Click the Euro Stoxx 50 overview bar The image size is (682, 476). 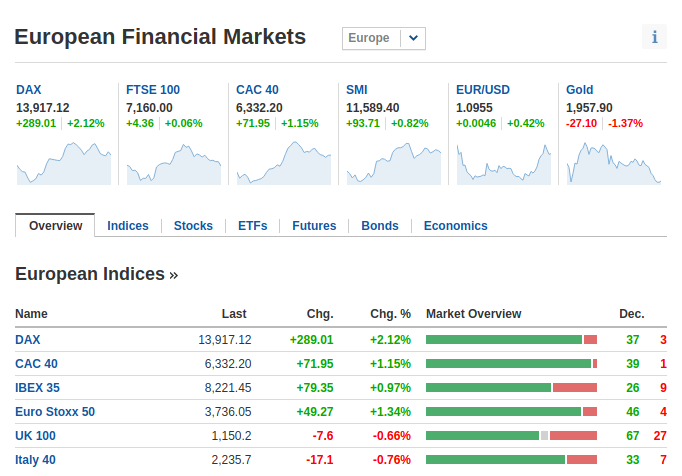[x=511, y=412]
